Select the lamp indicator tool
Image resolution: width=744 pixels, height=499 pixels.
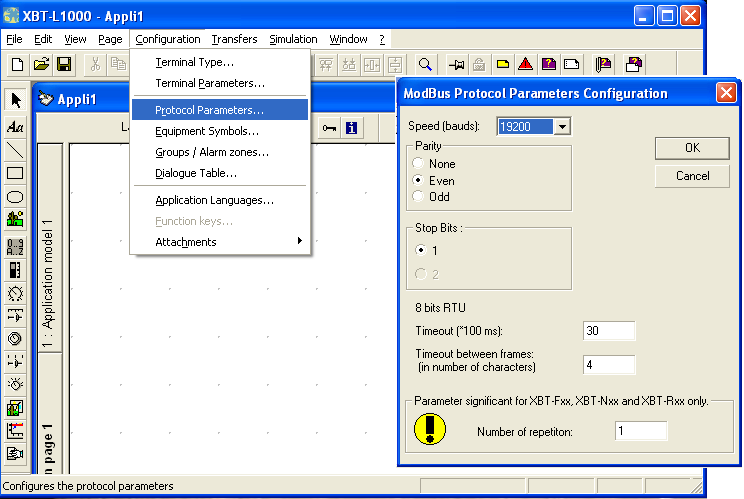click(15, 384)
